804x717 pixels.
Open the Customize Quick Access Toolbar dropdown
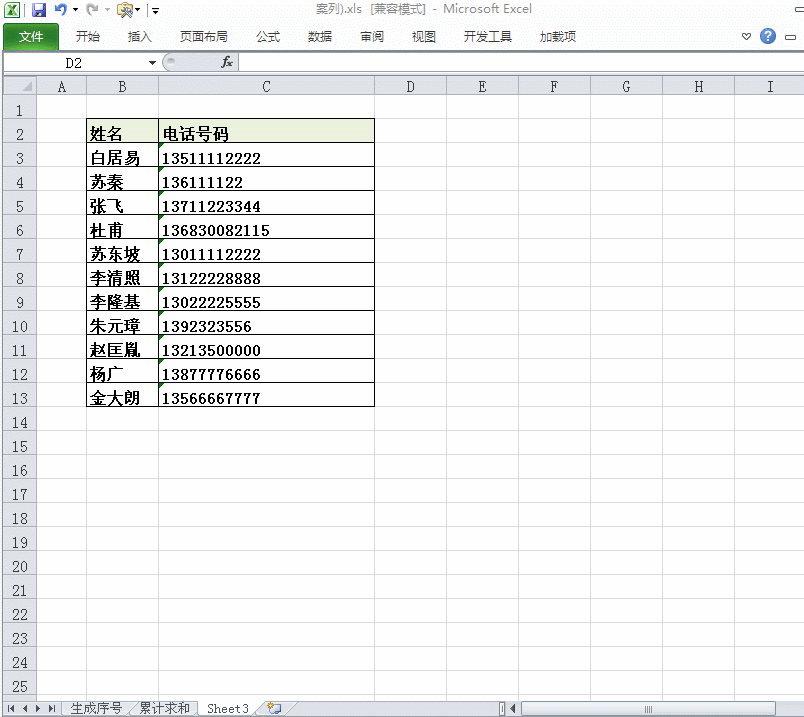pos(155,10)
